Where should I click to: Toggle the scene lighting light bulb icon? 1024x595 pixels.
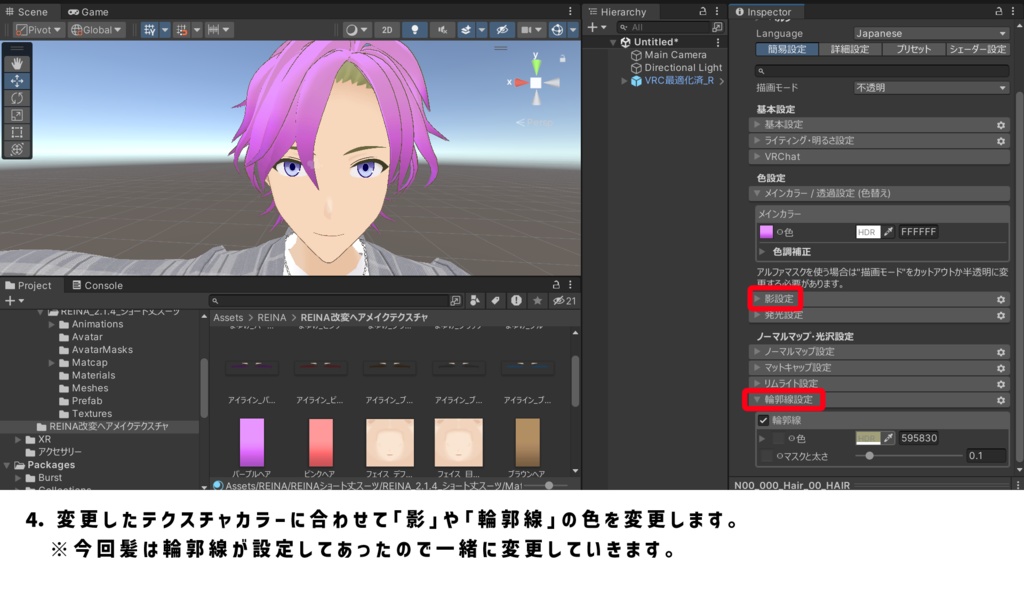click(x=415, y=30)
